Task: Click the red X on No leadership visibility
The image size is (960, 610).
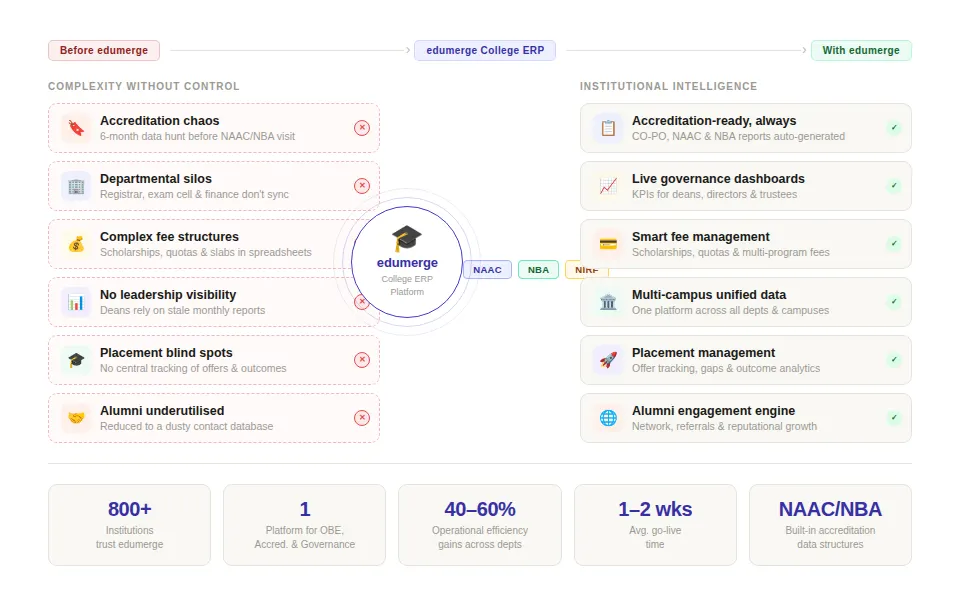Action: (x=362, y=302)
